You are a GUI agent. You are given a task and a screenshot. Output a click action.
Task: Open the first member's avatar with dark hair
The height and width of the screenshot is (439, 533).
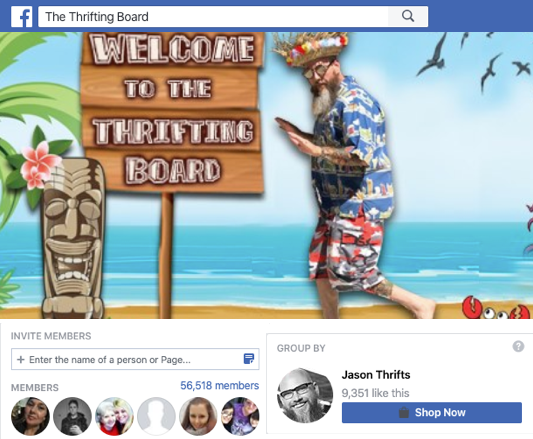[30, 416]
